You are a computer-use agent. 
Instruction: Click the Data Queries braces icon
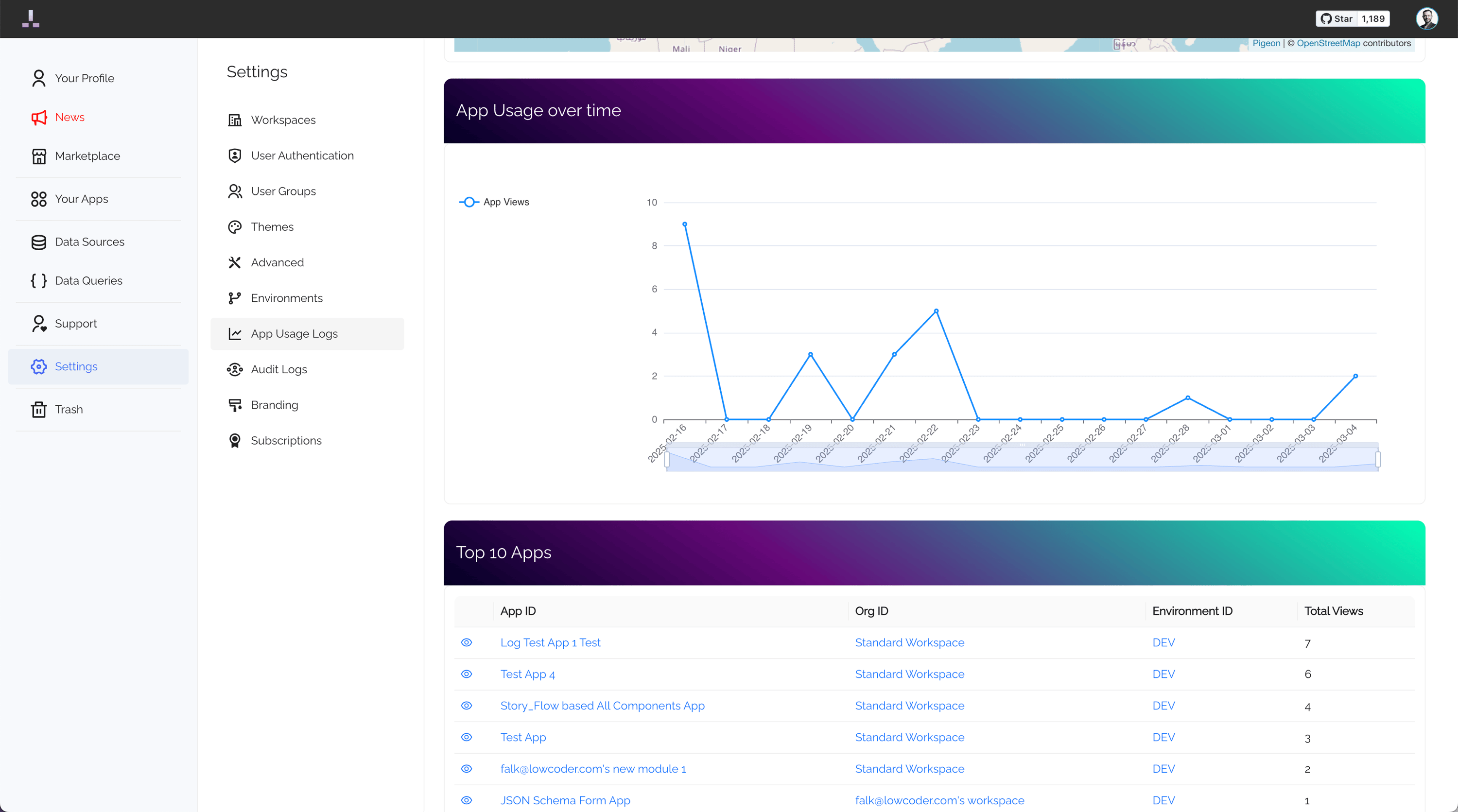38,281
